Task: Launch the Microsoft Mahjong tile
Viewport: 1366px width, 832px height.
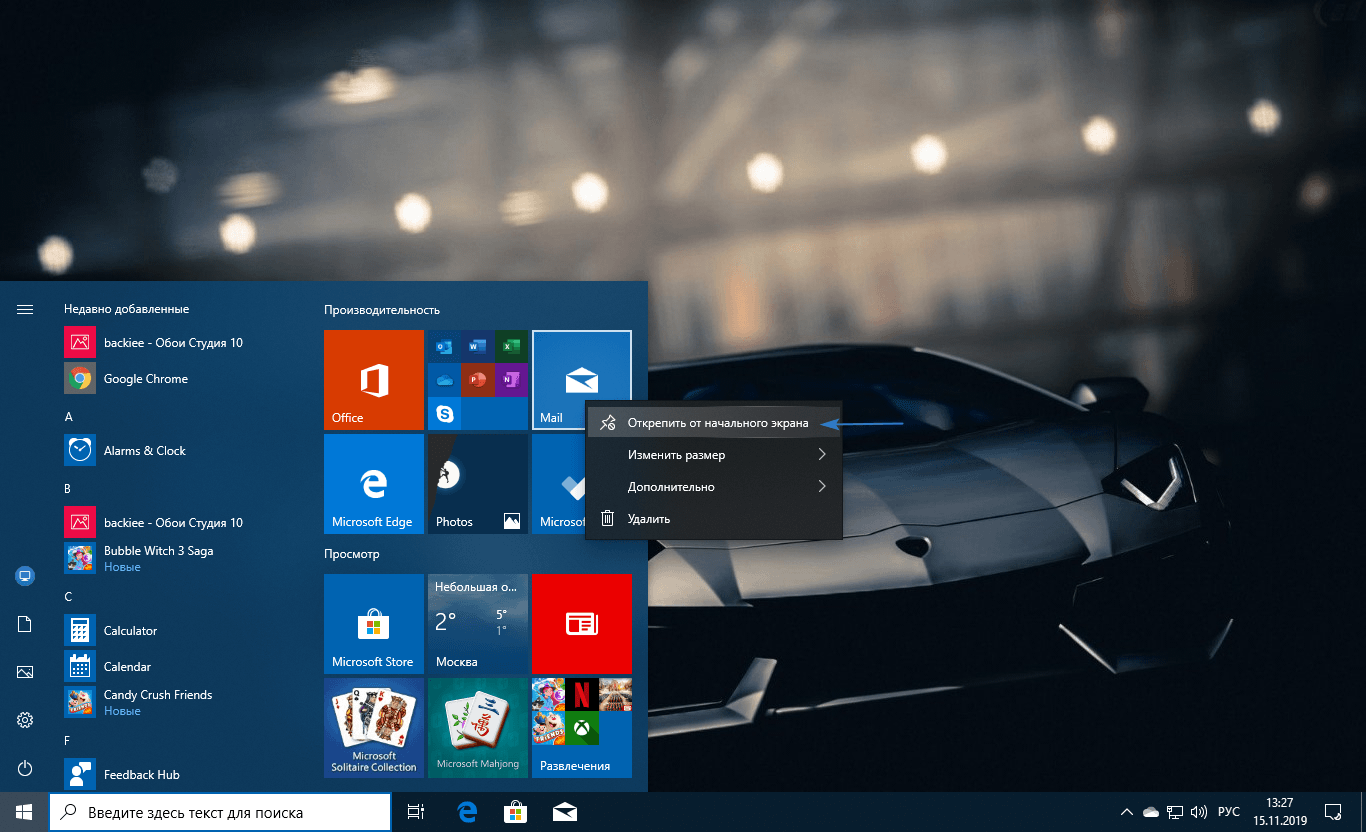Action: pyautogui.click(x=477, y=727)
